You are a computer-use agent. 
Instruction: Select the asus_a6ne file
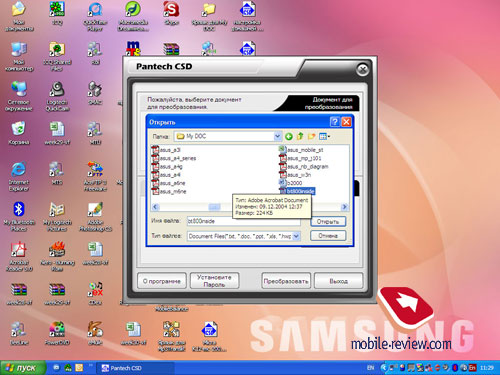tap(168, 183)
